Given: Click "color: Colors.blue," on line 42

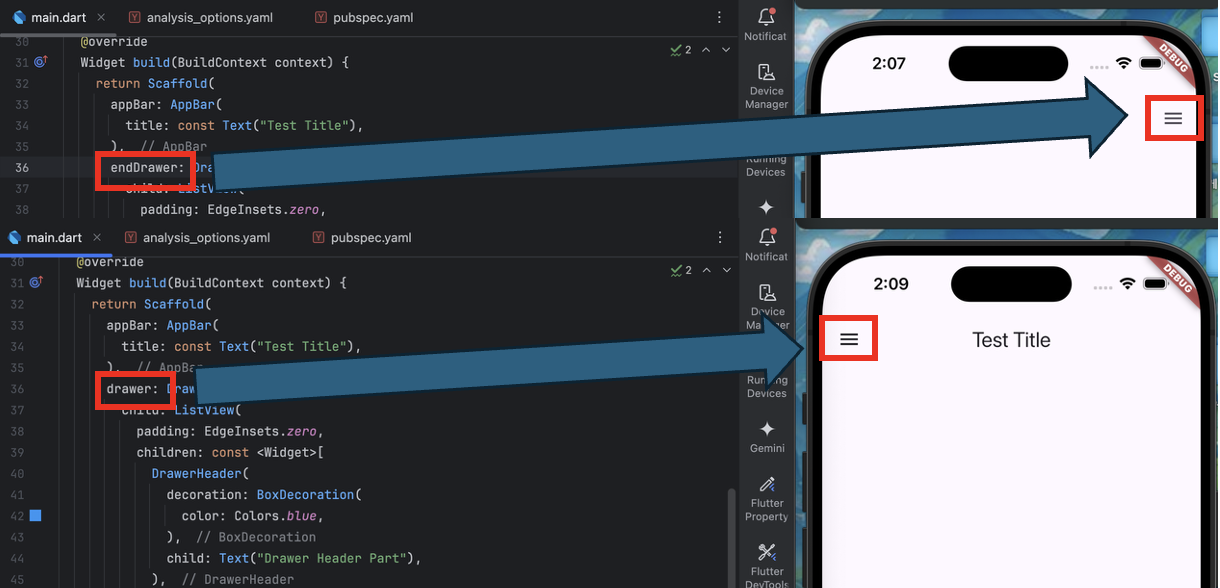Looking at the screenshot, I should coord(252,516).
